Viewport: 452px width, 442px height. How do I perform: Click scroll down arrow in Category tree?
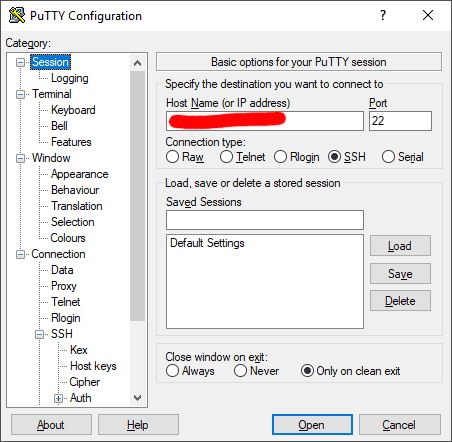coord(137,398)
